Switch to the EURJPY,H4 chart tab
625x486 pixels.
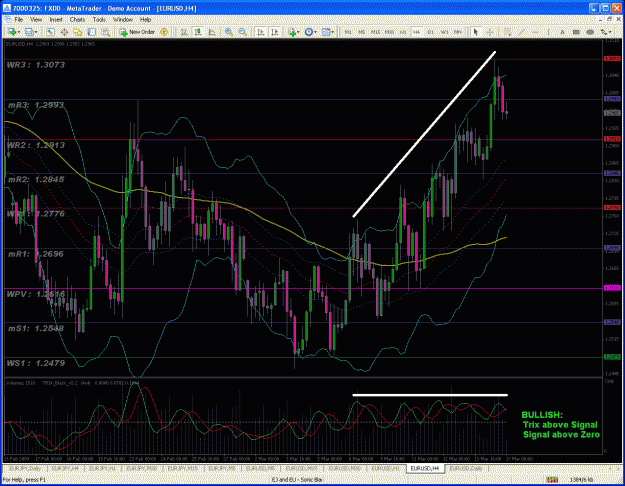[65, 468]
